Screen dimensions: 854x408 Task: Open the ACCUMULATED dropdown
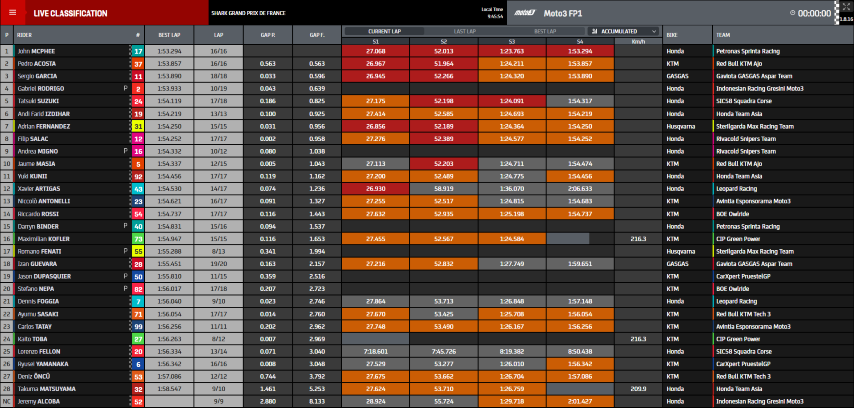pyautogui.click(x=623, y=32)
